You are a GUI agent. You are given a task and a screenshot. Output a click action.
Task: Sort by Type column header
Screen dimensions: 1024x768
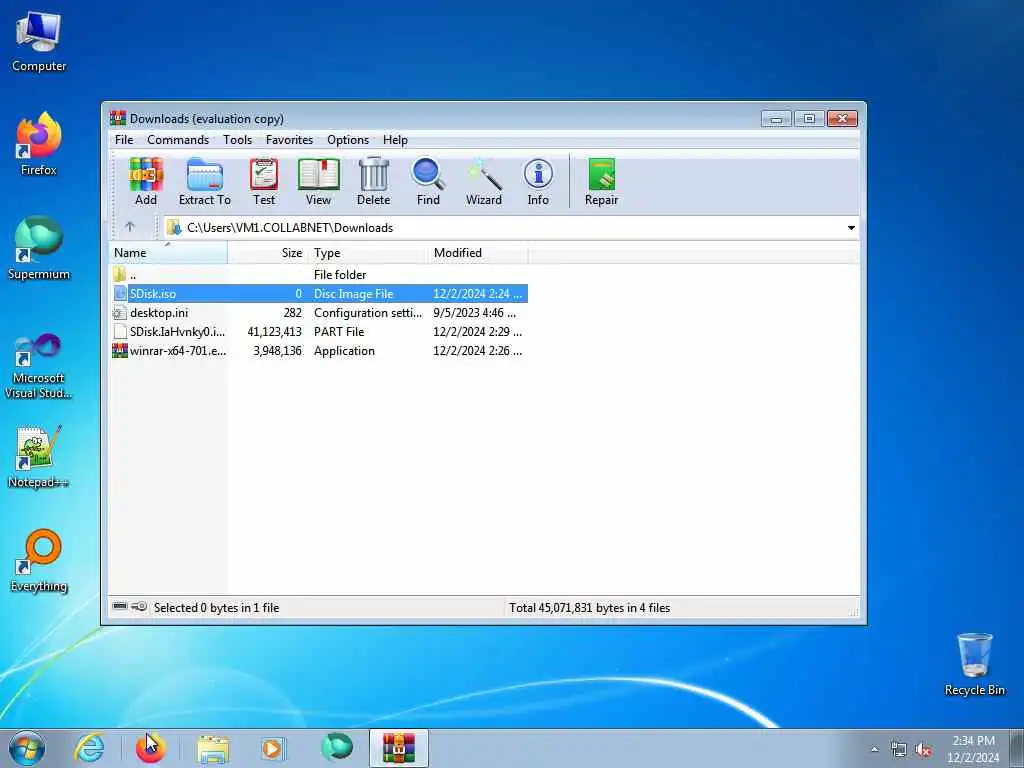pyautogui.click(x=368, y=253)
